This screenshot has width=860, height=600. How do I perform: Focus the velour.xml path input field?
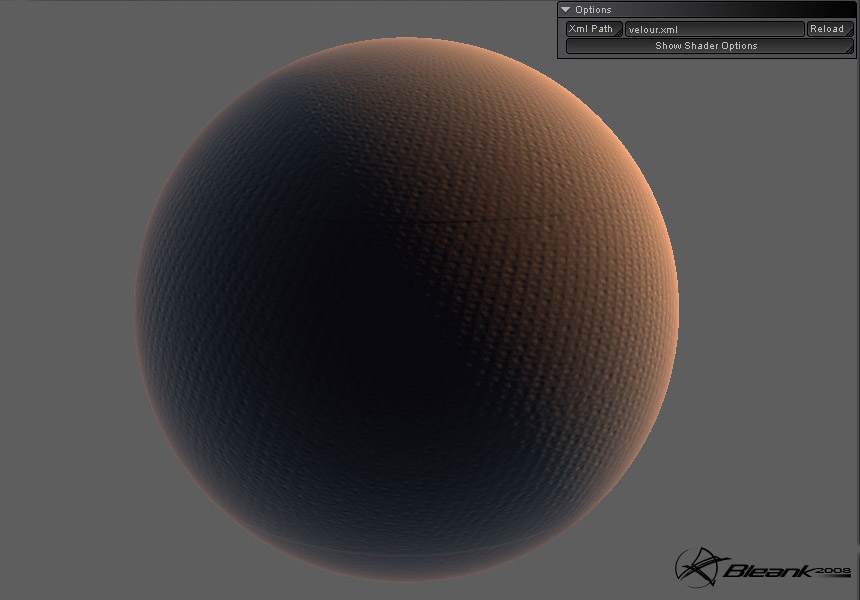point(715,29)
